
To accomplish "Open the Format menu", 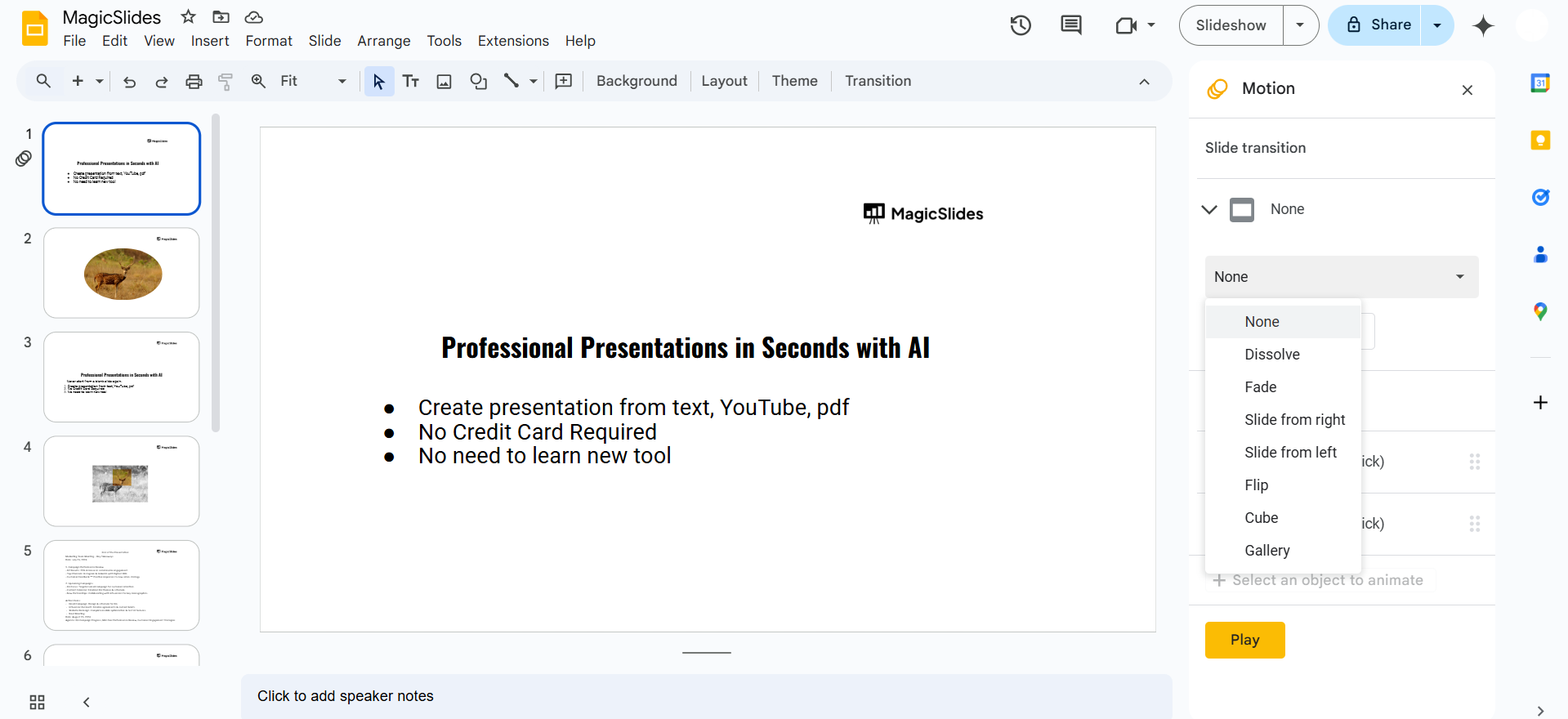I will tap(269, 41).
